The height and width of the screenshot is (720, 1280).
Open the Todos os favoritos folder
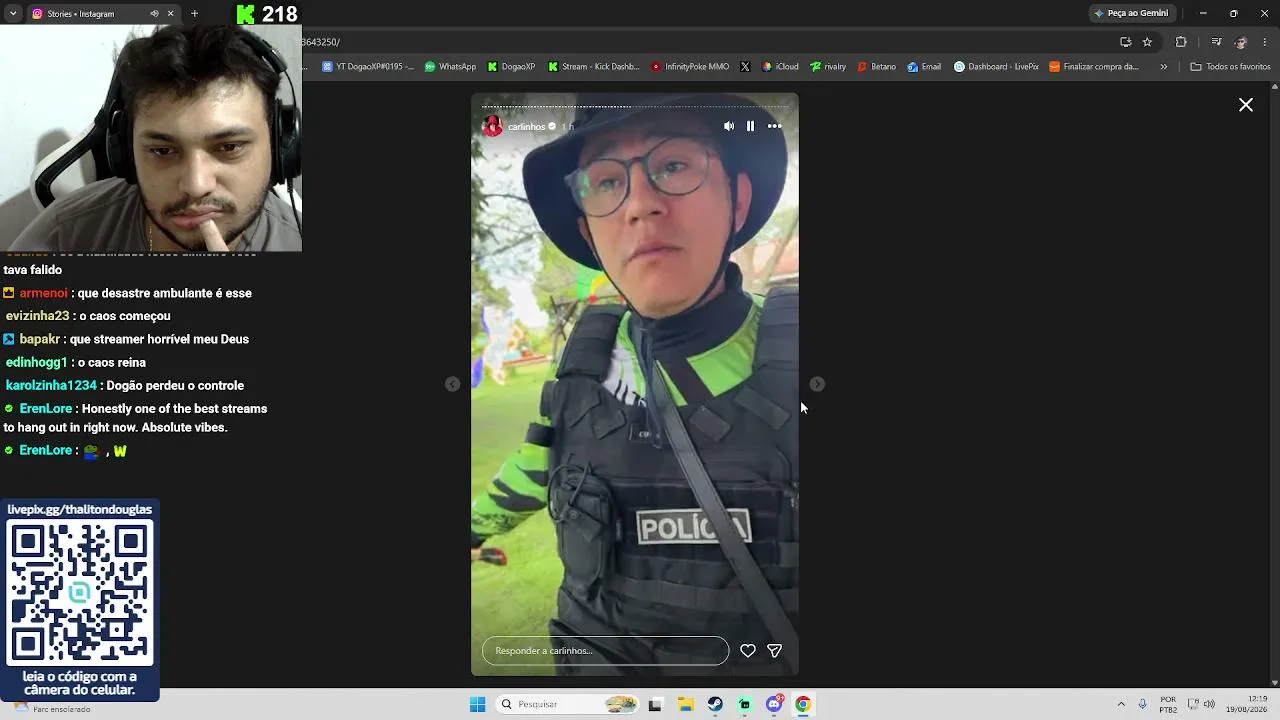point(1230,67)
